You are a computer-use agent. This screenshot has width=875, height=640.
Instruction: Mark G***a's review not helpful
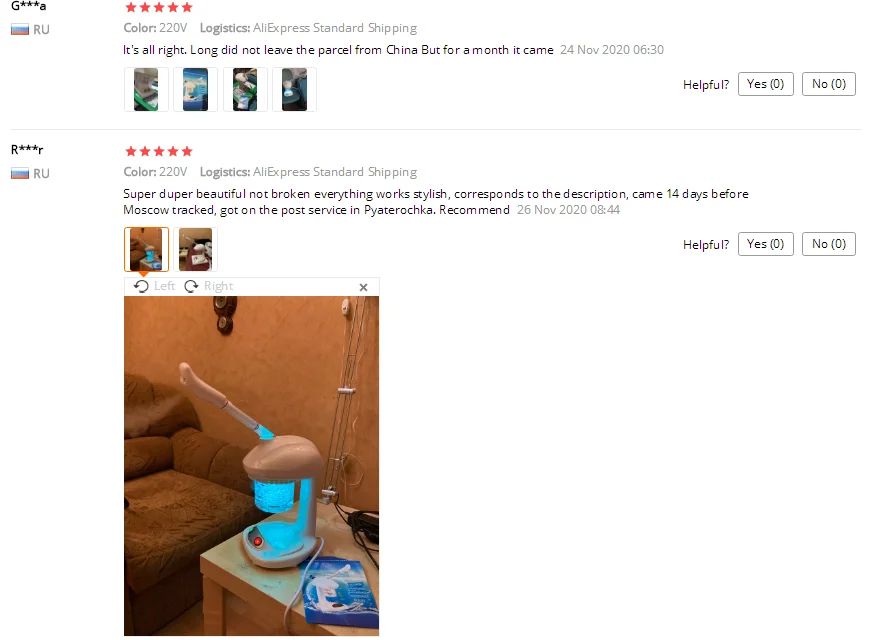[829, 84]
